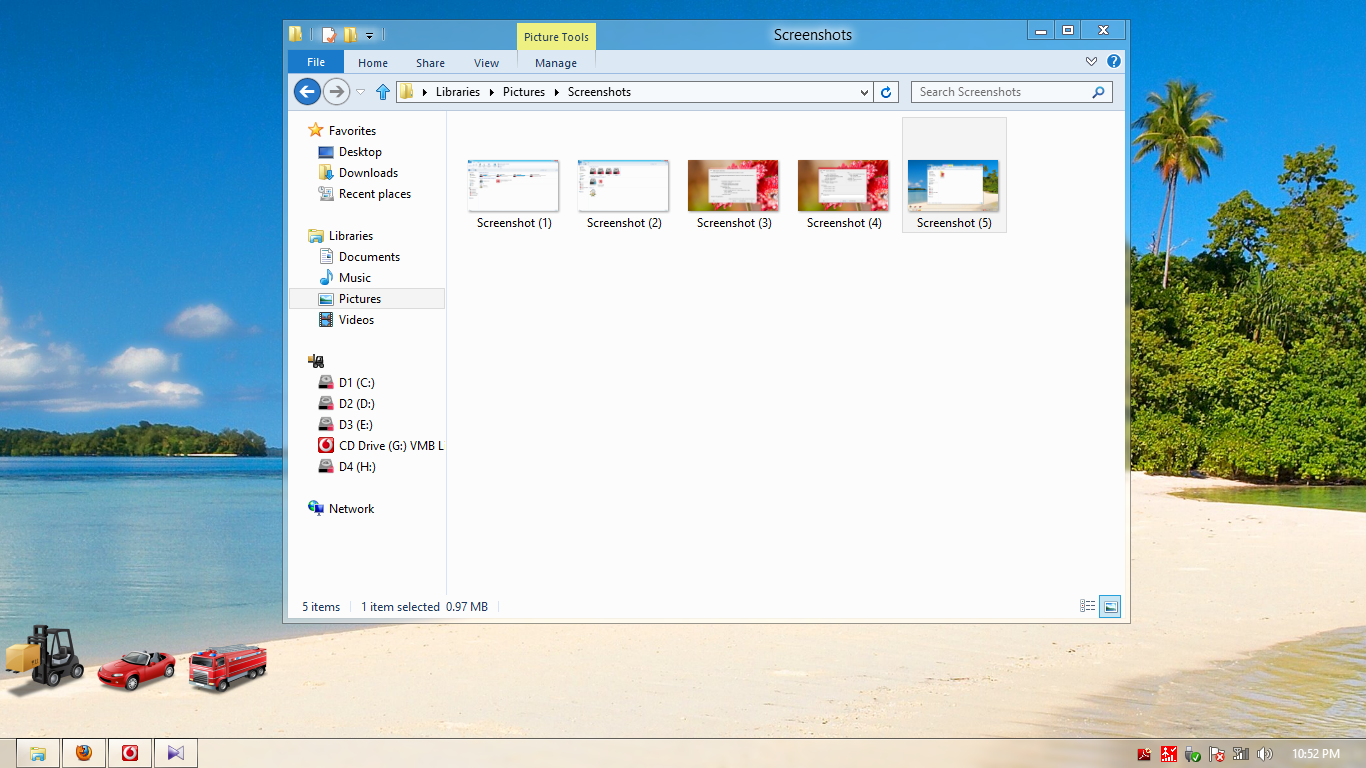Click the Help question mark button
Screen dimensions: 1366x768
pyautogui.click(x=1113, y=61)
